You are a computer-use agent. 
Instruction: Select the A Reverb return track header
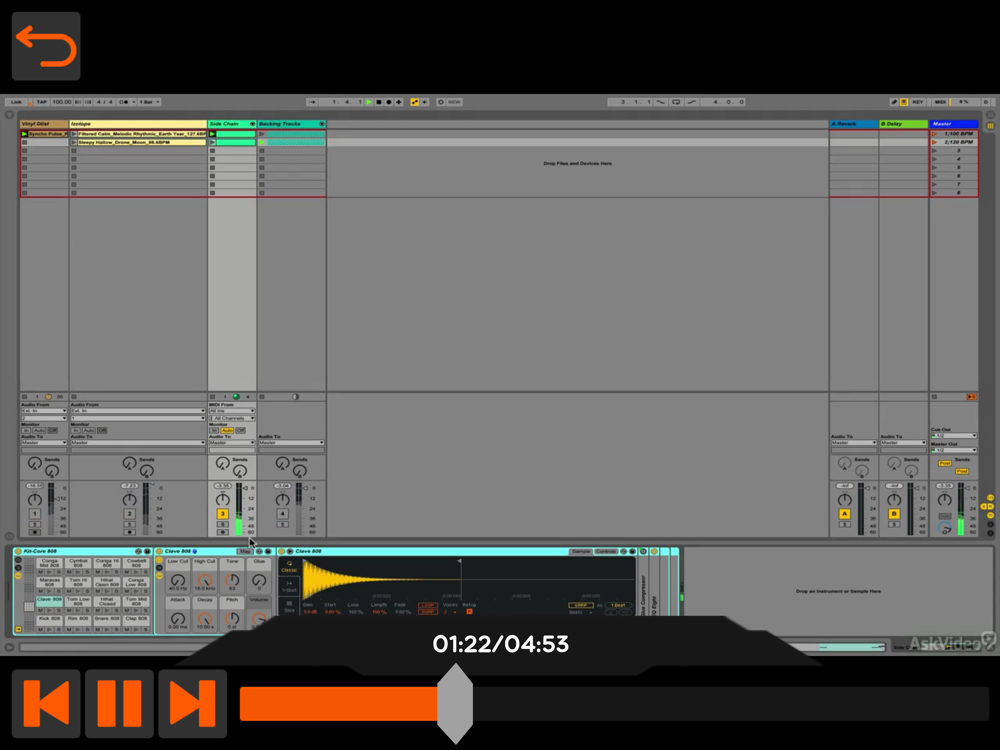(x=853, y=124)
